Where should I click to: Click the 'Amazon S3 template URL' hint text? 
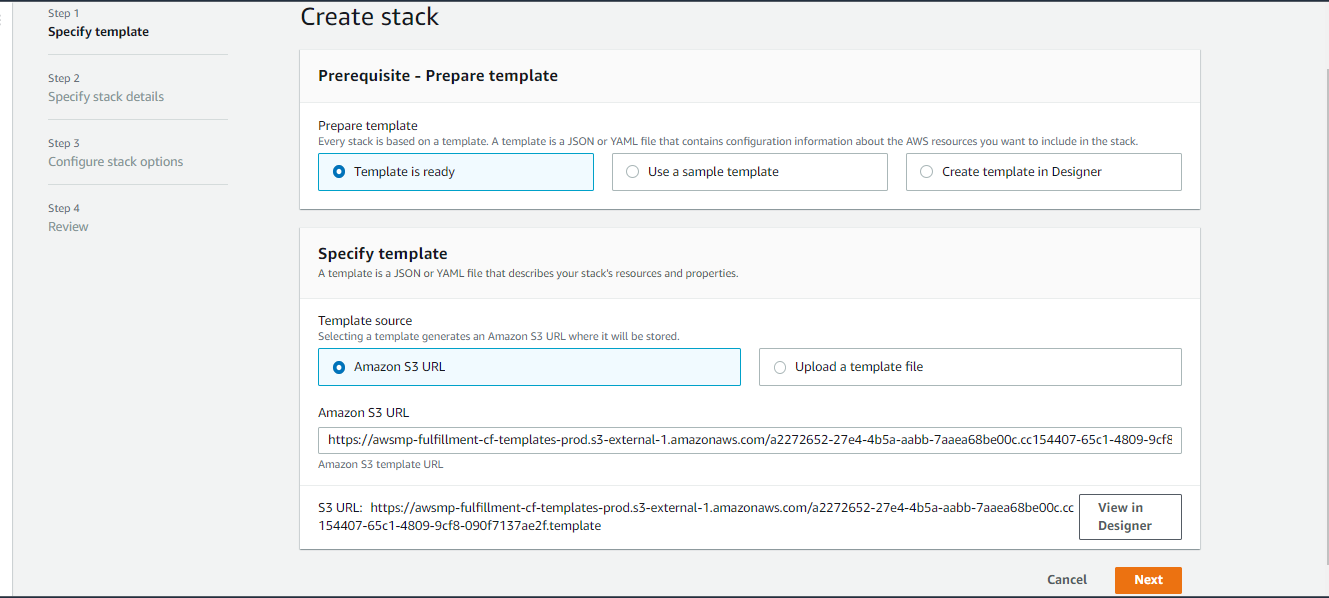380,464
